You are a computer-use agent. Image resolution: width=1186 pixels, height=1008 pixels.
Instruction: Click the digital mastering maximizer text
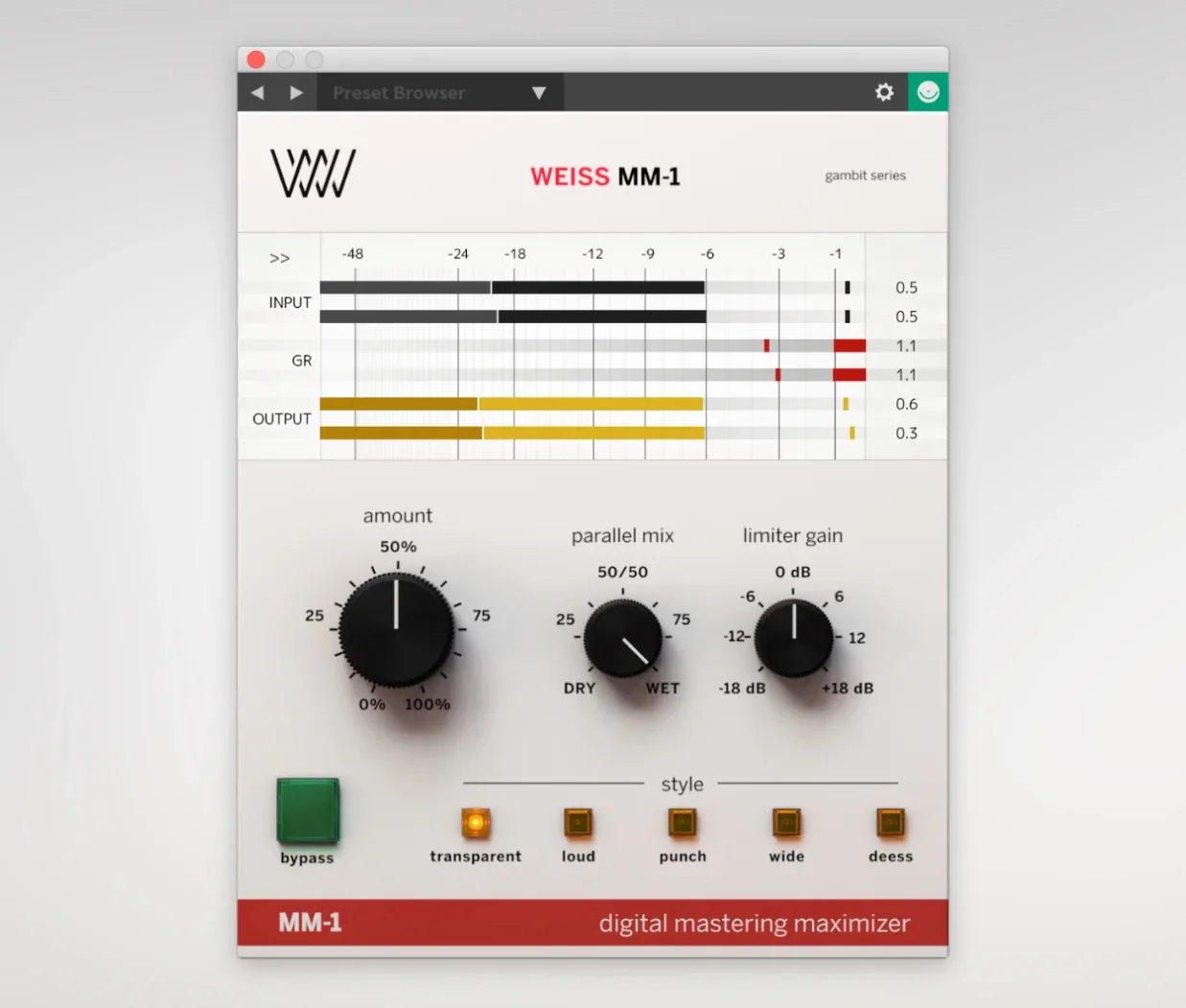pyautogui.click(x=755, y=924)
